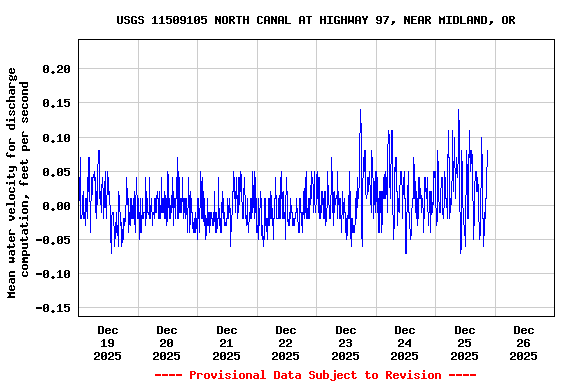Select the Dec 21 2025 date label

(226, 343)
